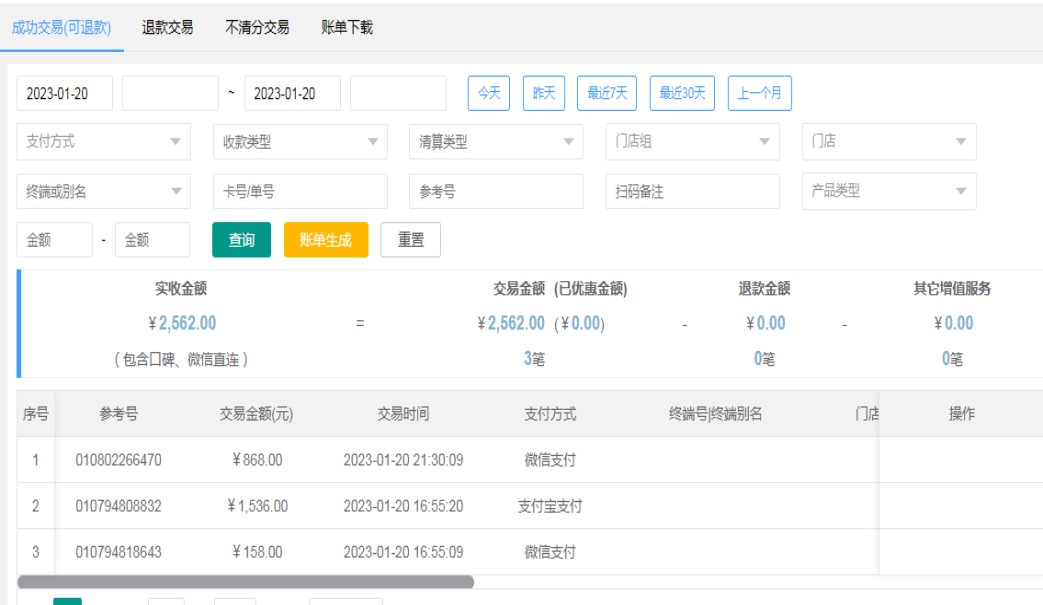Viewport: 1043px width, 605px height.
Task: Switch to the 退款交易 tab
Action: tap(167, 28)
